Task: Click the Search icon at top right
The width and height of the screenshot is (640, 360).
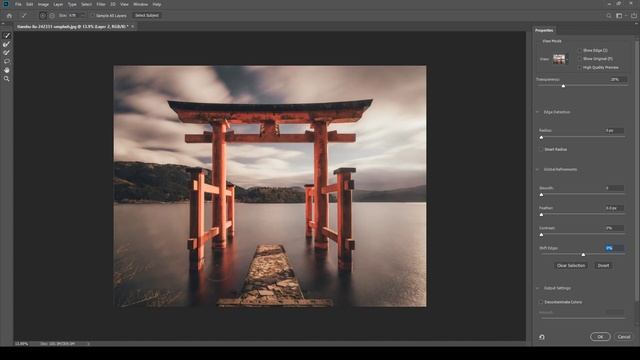Action: (x=609, y=16)
